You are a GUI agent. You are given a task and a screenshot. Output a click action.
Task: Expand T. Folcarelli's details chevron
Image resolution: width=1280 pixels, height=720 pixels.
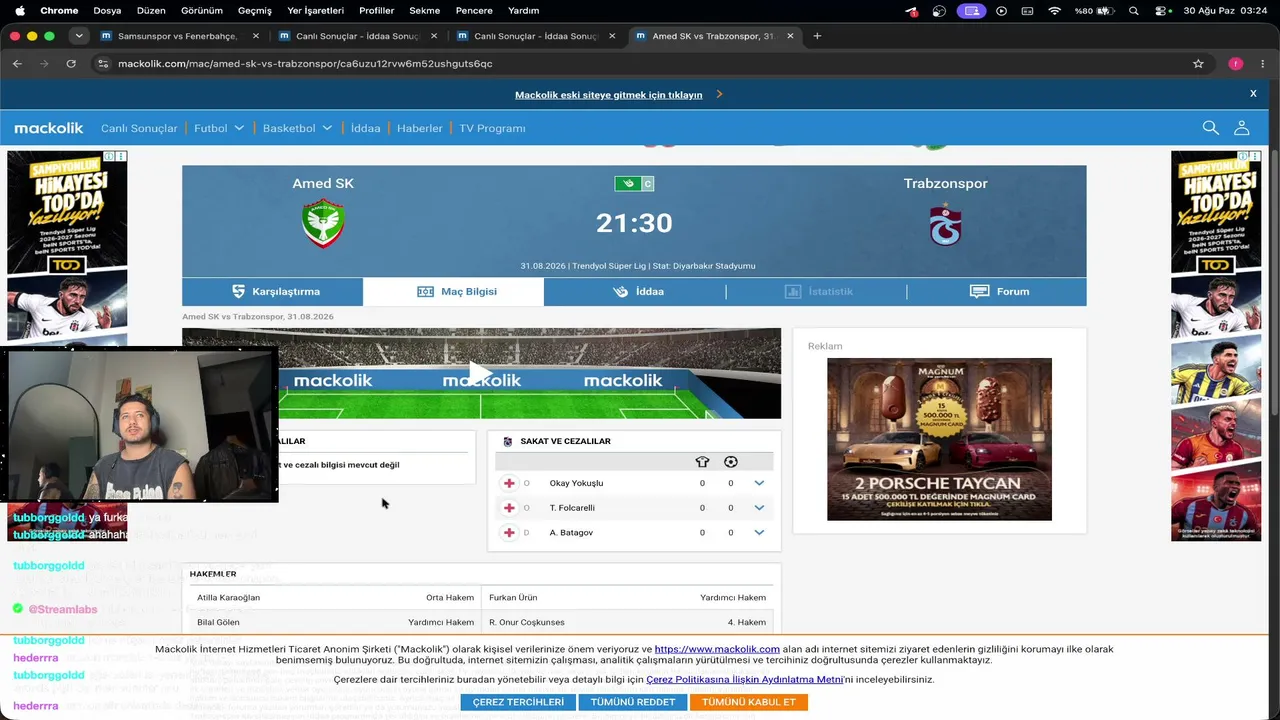[759, 508]
